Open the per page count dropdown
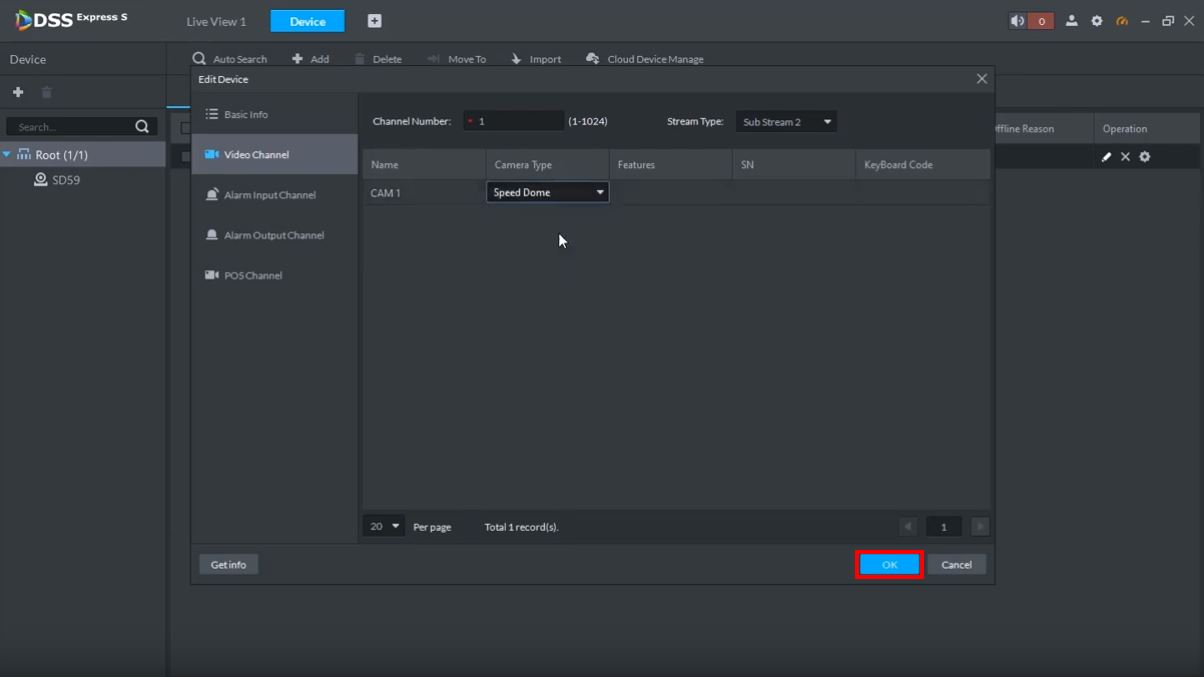 384,526
